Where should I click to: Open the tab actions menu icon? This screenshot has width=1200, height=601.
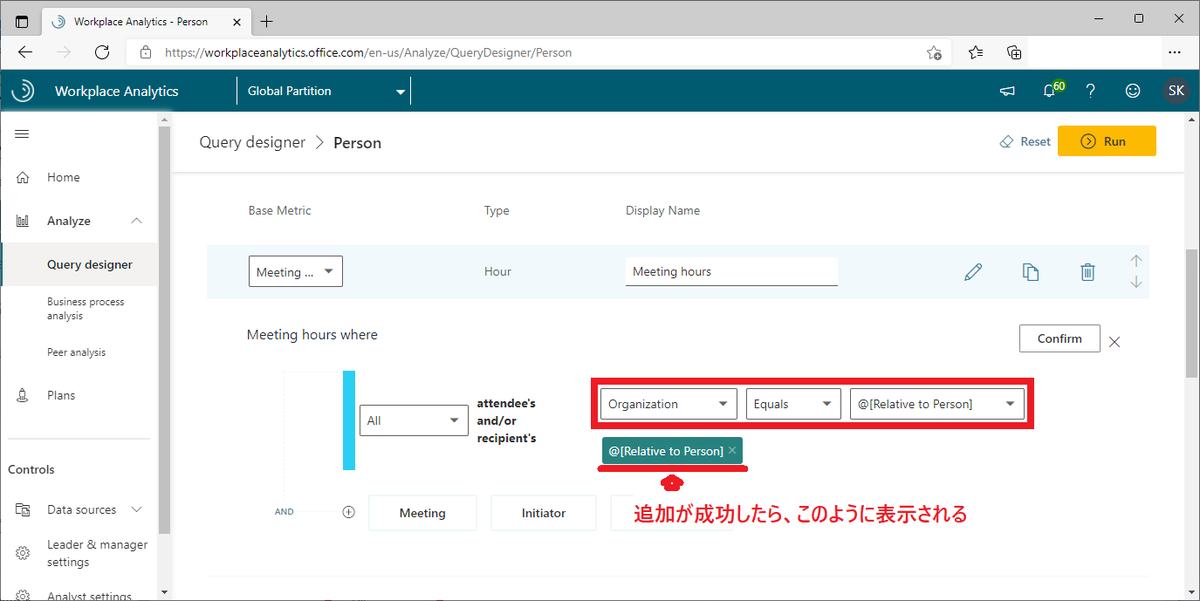pyautogui.click(x=22, y=21)
